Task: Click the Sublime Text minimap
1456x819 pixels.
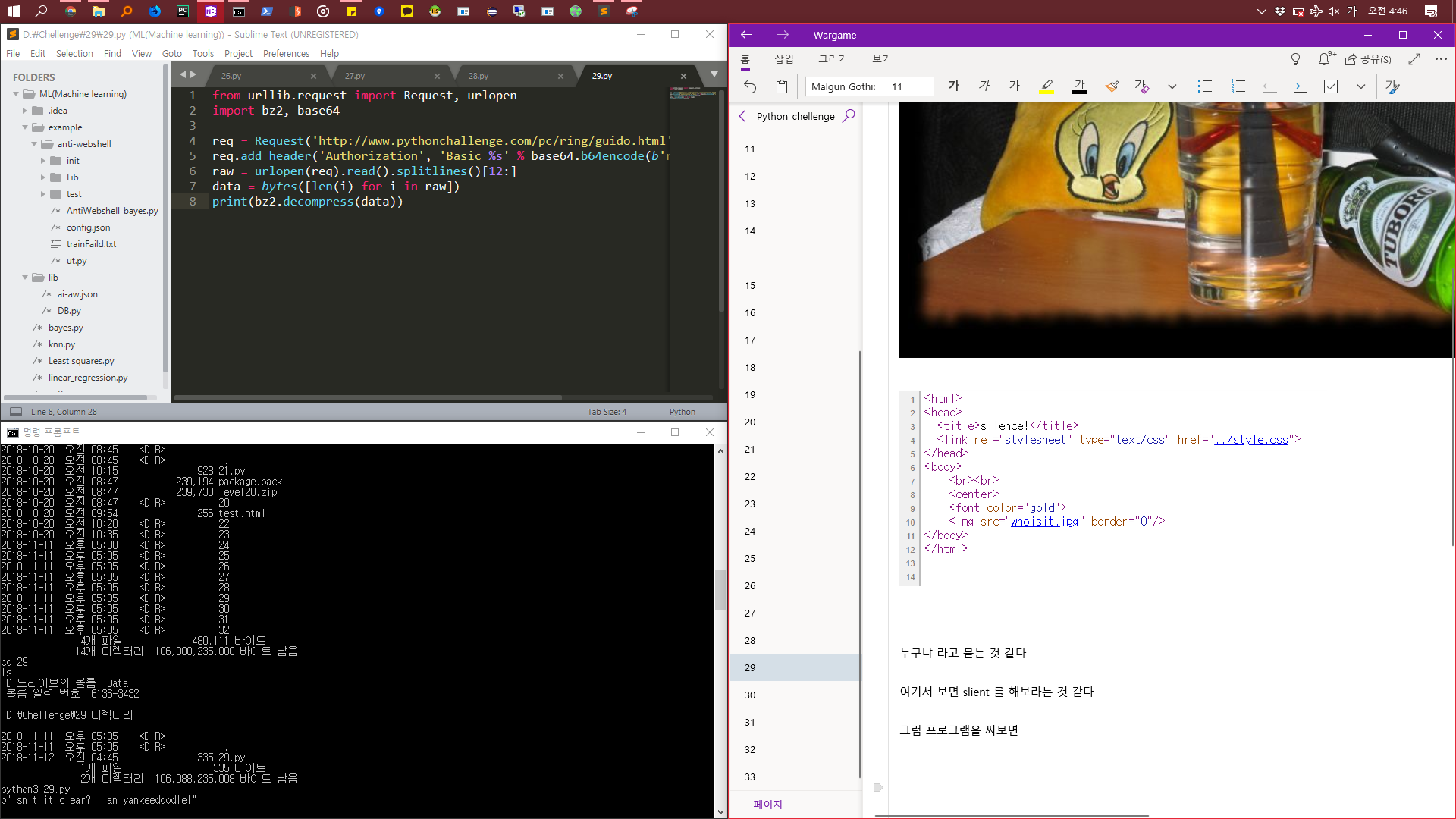Action: pyautogui.click(x=692, y=95)
